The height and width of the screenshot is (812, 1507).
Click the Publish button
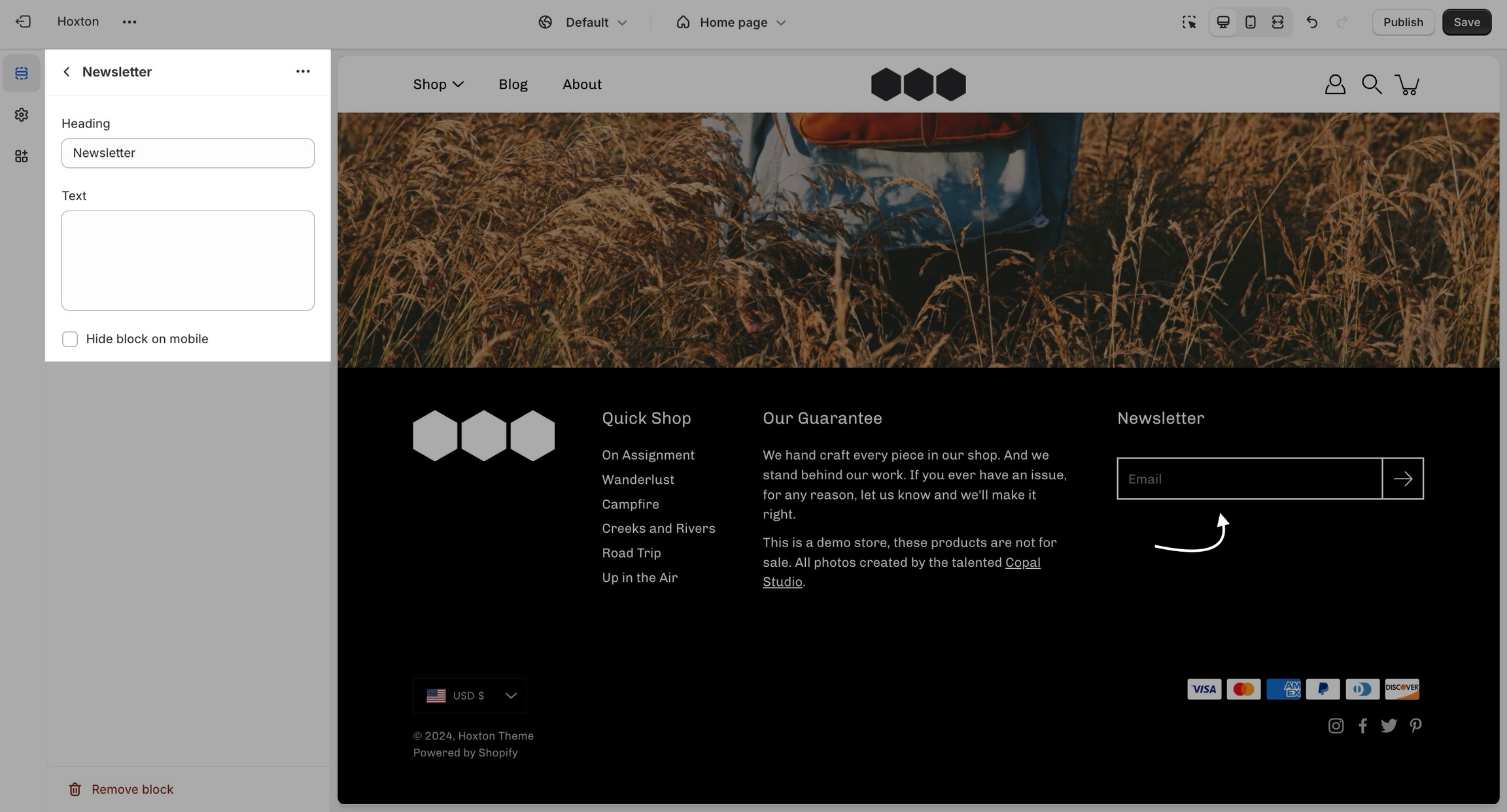1403,22
